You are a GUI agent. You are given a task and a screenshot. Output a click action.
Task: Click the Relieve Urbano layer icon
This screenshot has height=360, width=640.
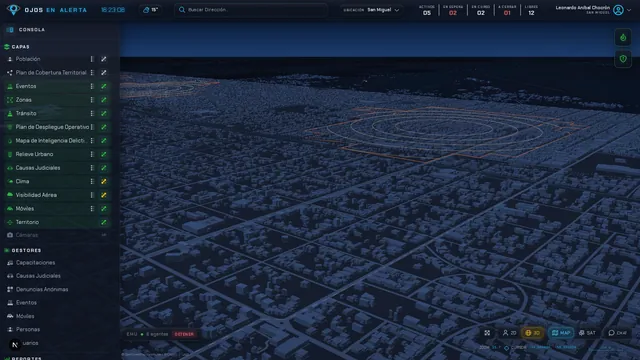click(x=10, y=154)
